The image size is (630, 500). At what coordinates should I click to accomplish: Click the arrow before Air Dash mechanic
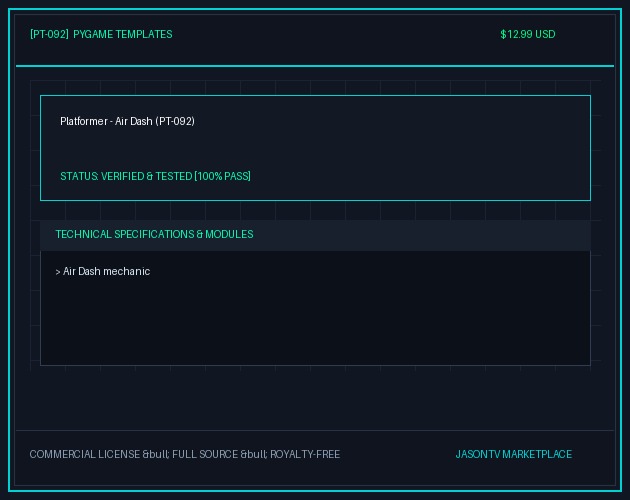(x=58, y=272)
